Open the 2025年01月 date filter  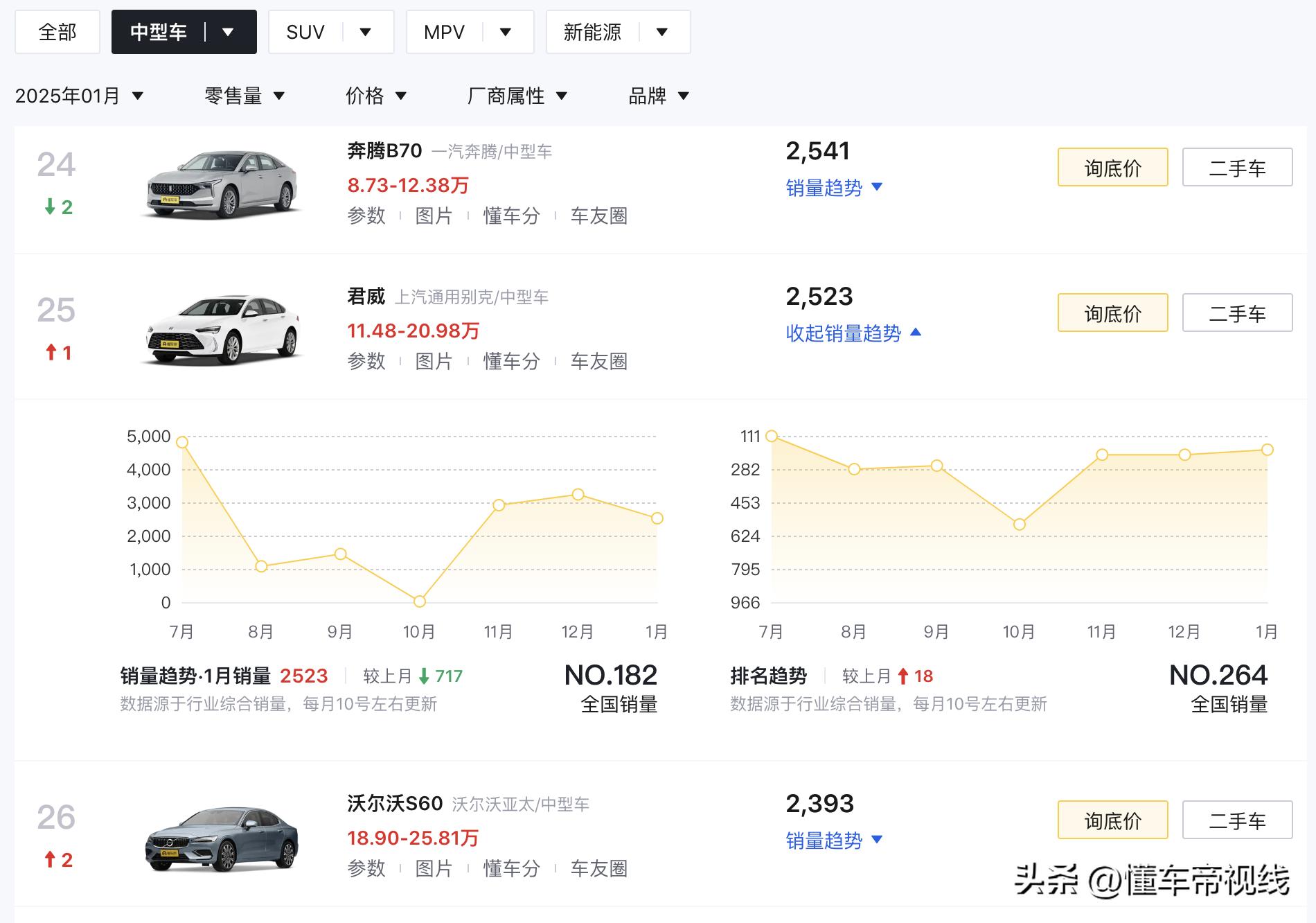point(79,96)
